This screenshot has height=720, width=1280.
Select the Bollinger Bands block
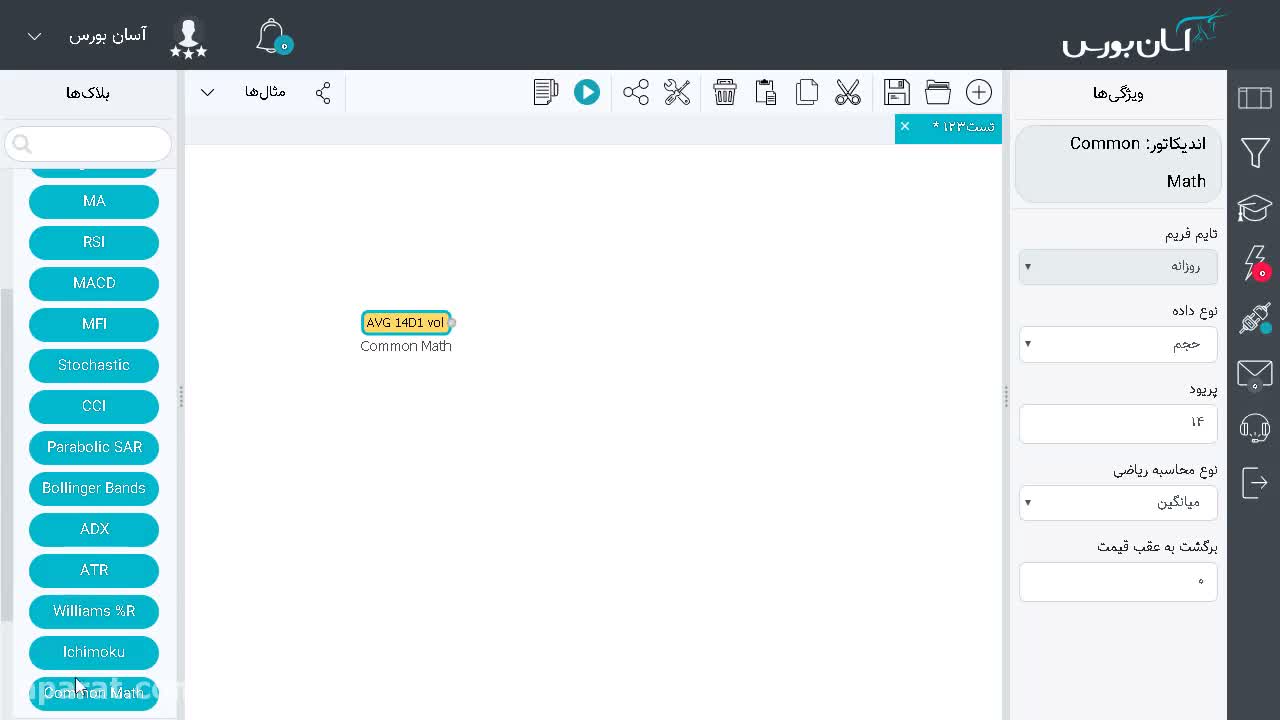click(x=94, y=488)
